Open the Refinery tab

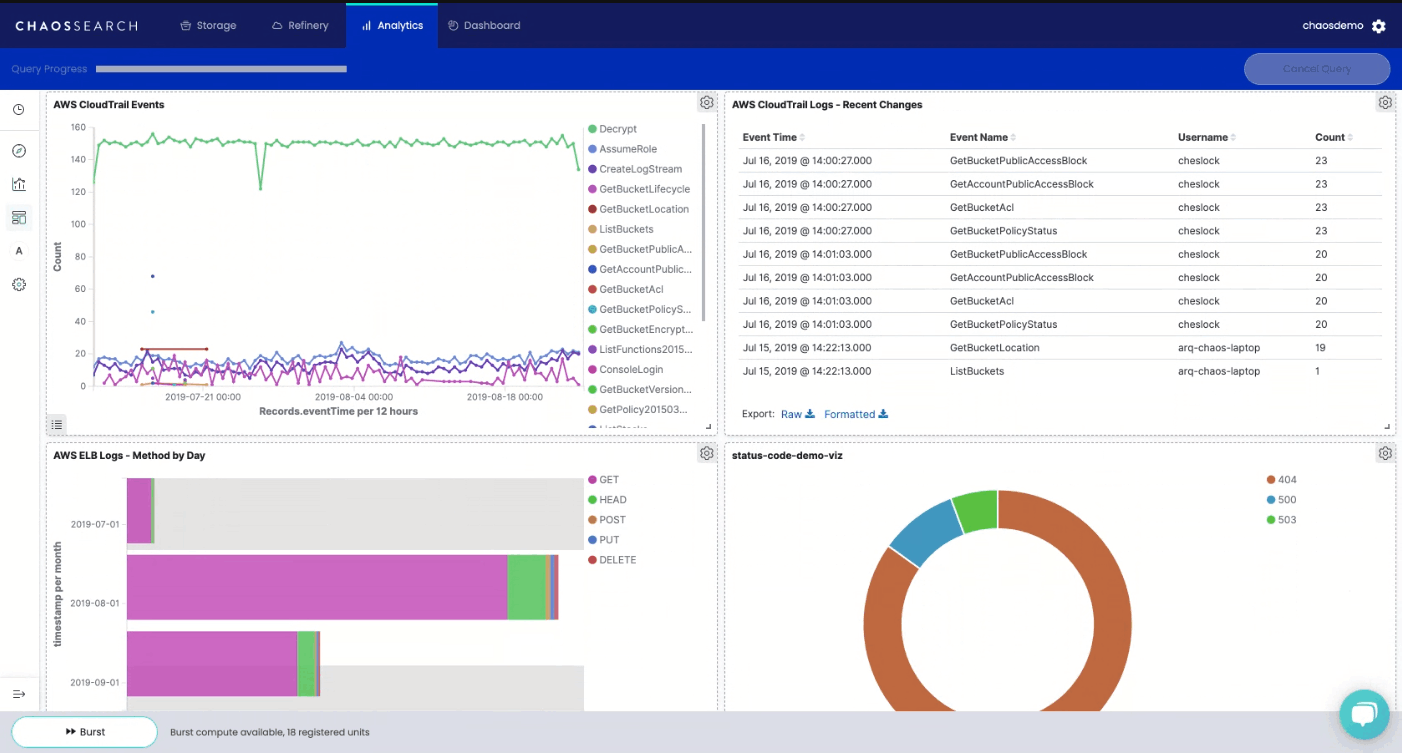[x=300, y=25]
